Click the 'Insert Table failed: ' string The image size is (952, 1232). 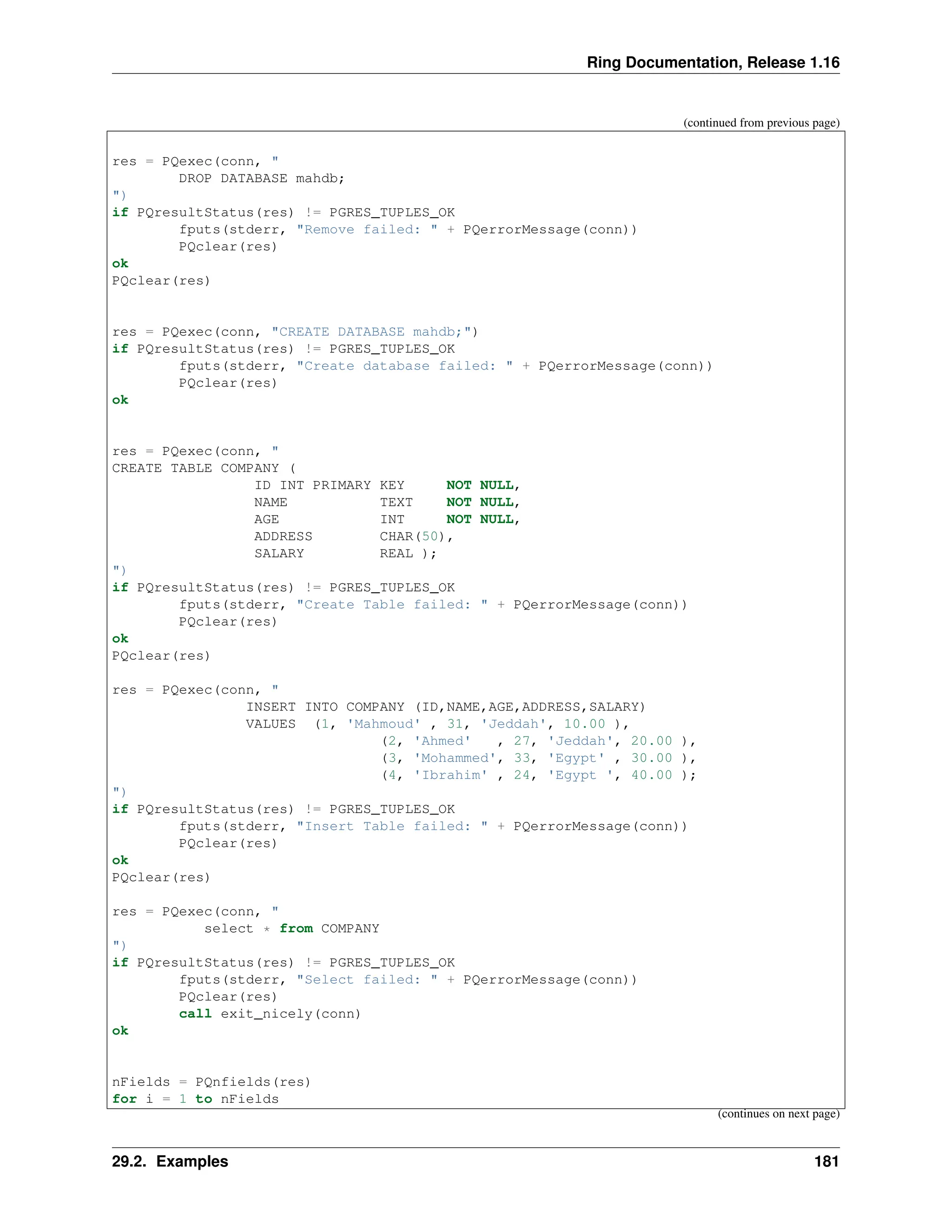[392, 827]
